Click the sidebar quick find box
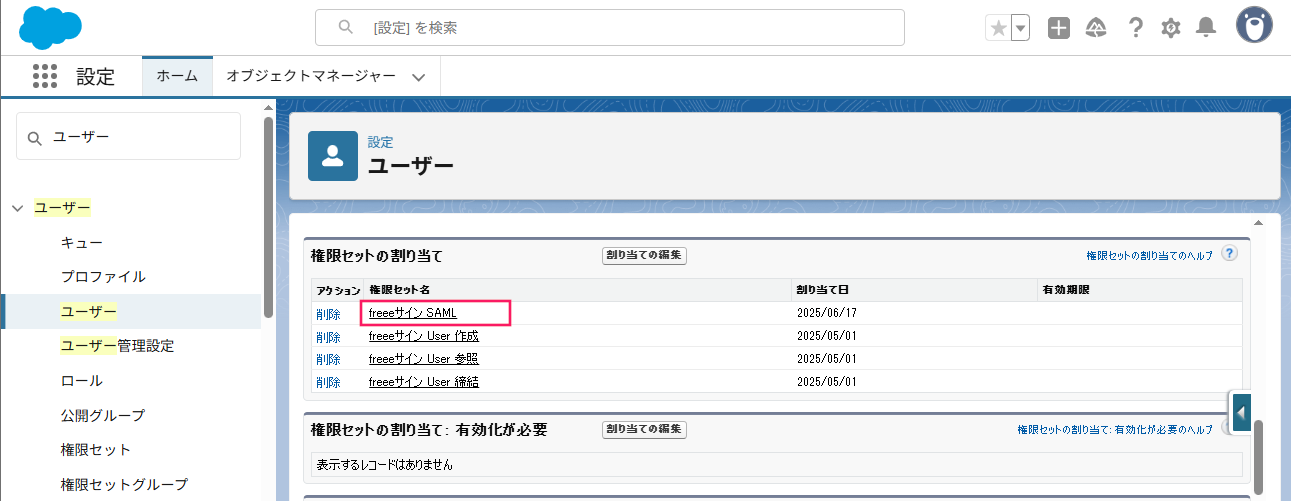This screenshot has height=501, width=1291. [128, 136]
